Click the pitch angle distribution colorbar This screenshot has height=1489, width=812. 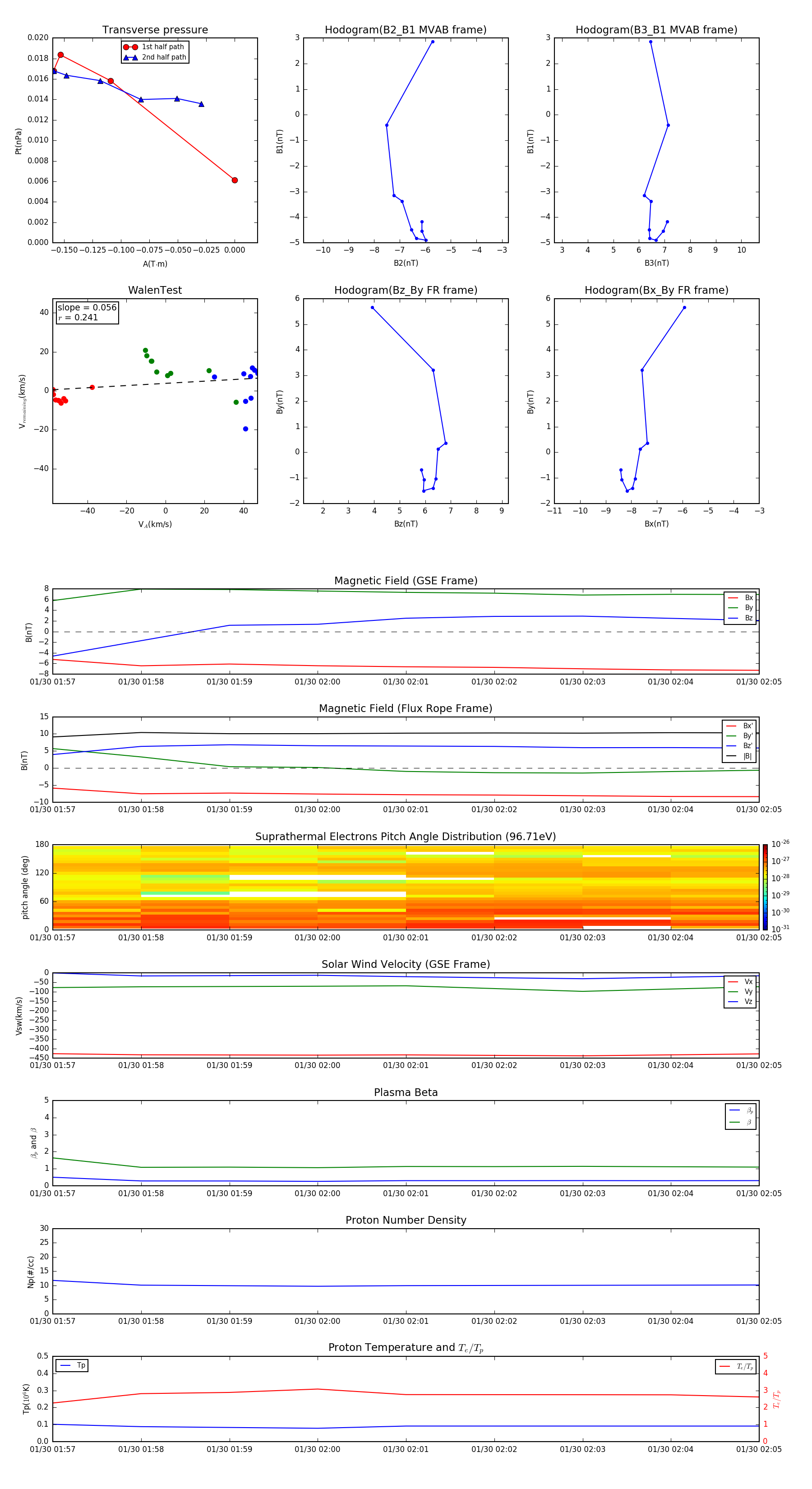click(x=765, y=887)
